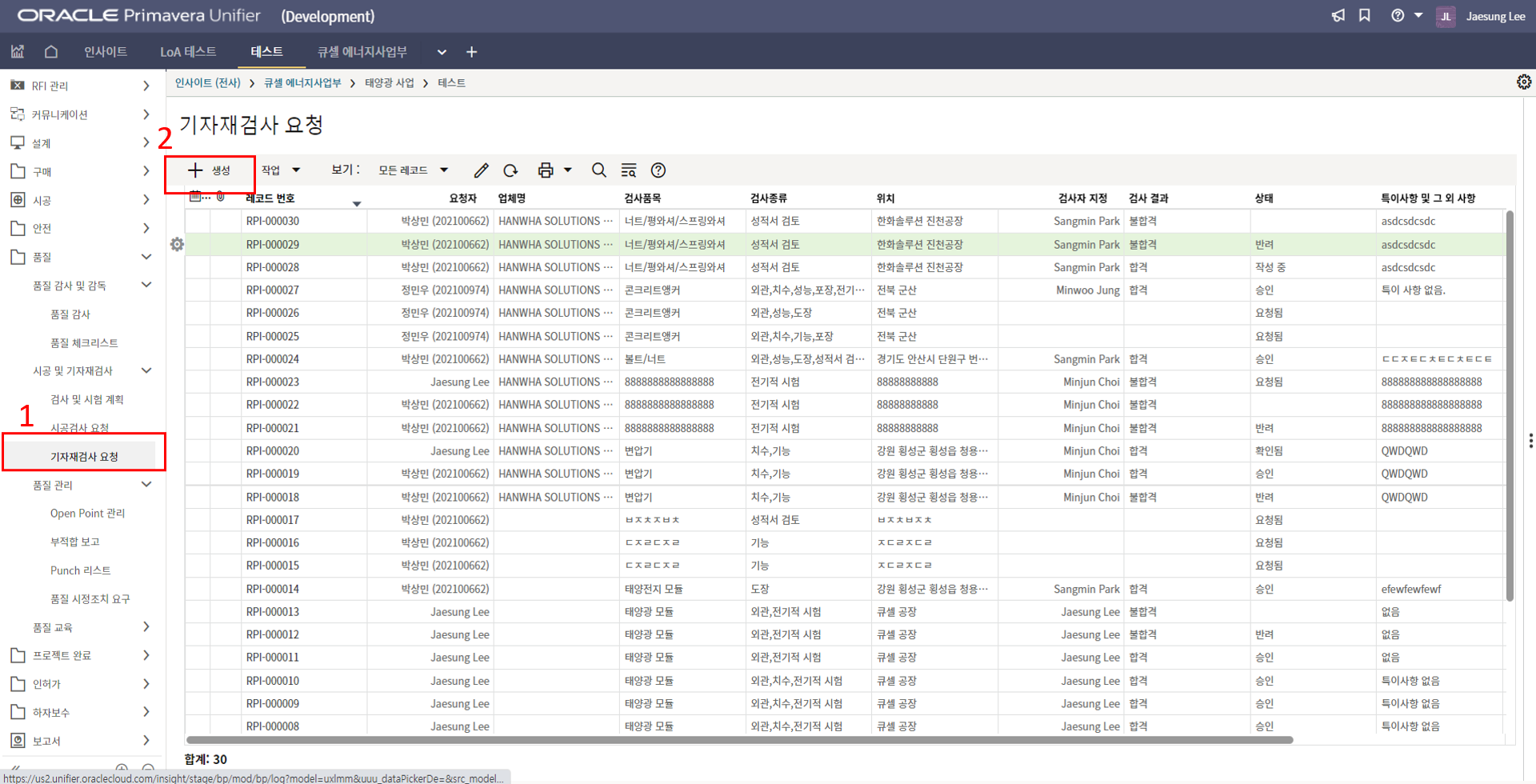Switch to the LoA 테스트 tab

pyautogui.click(x=188, y=52)
